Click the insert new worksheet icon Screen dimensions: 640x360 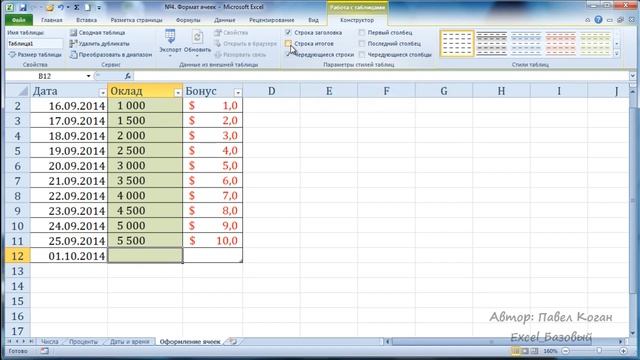click(233, 342)
